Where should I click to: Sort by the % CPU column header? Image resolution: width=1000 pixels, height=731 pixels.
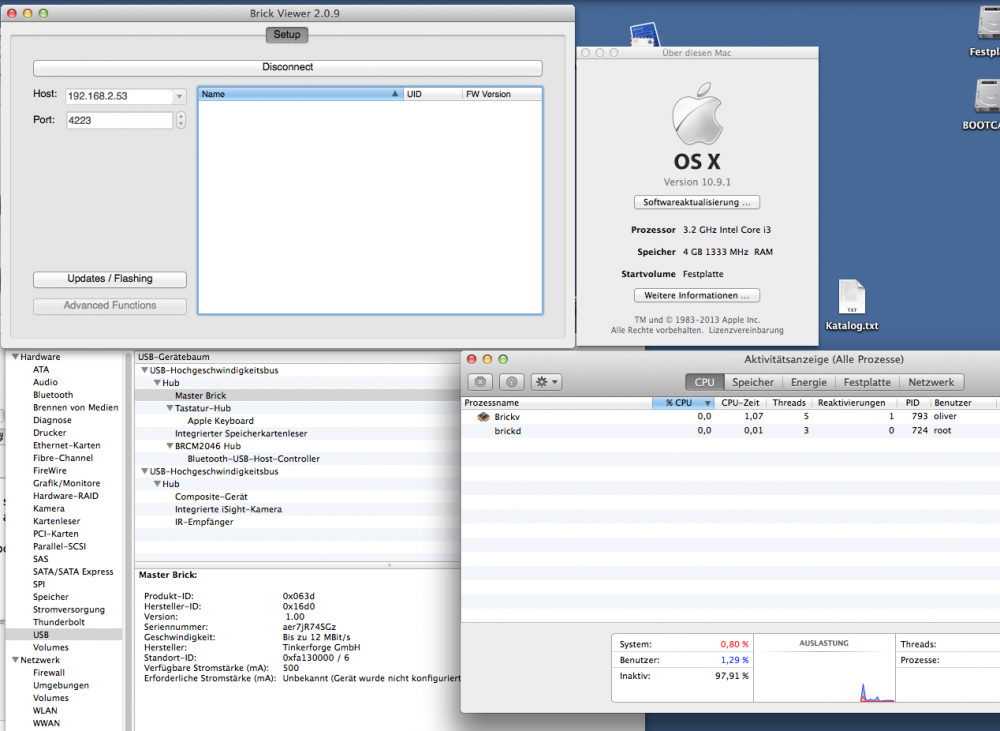point(684,403)
